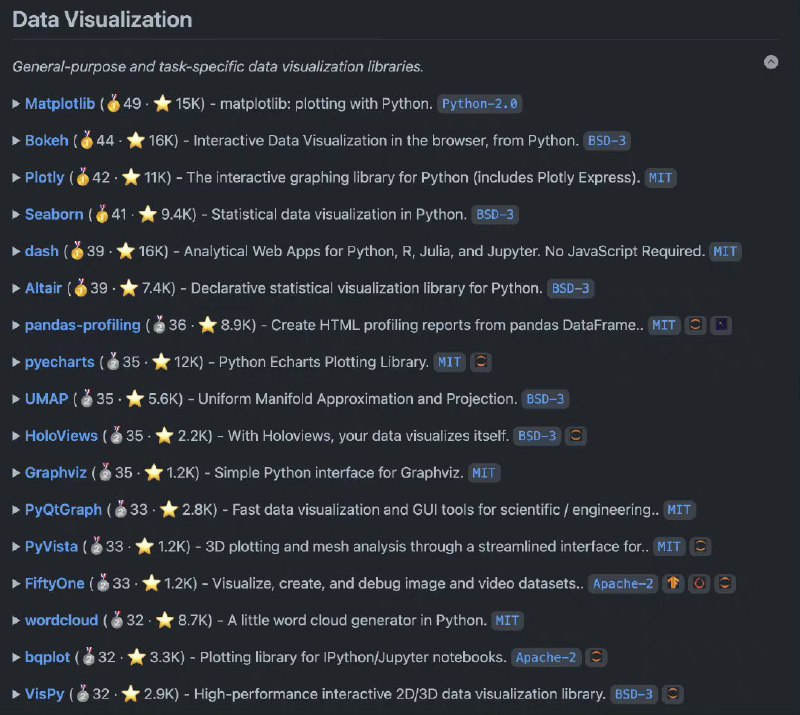The width and height of the screenshot is (800, 715).
Task: Expand the dash entry triangle
Action: point(16,251)
